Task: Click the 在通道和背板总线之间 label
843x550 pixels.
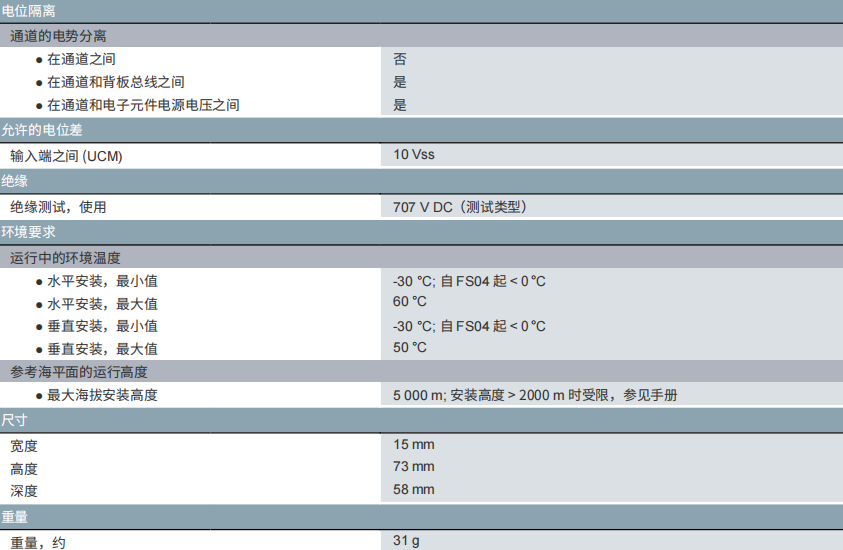Action: 116,82
